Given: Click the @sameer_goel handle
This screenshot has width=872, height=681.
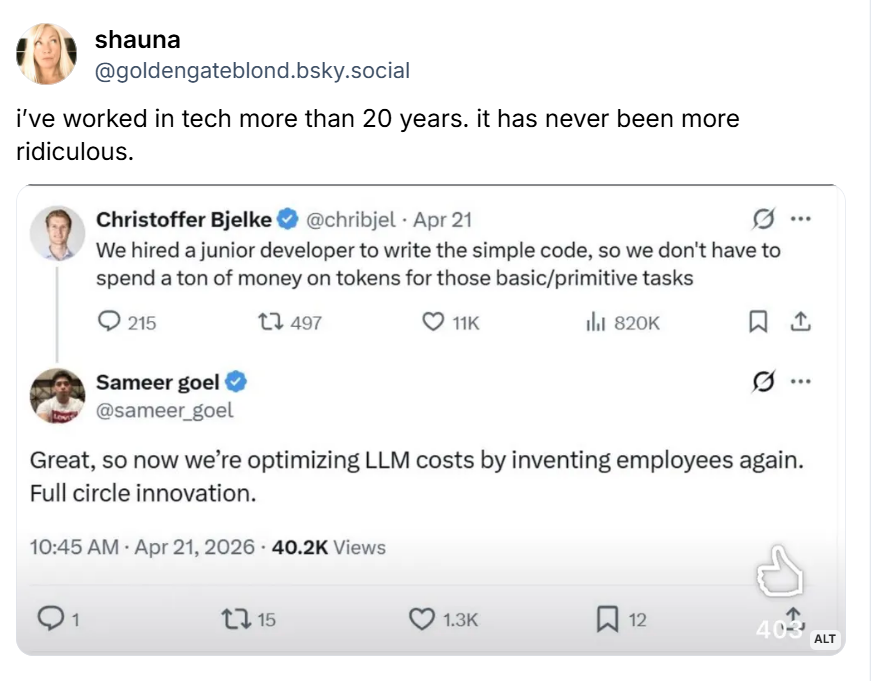Looking at the screenshot, I should coord(164,410).
